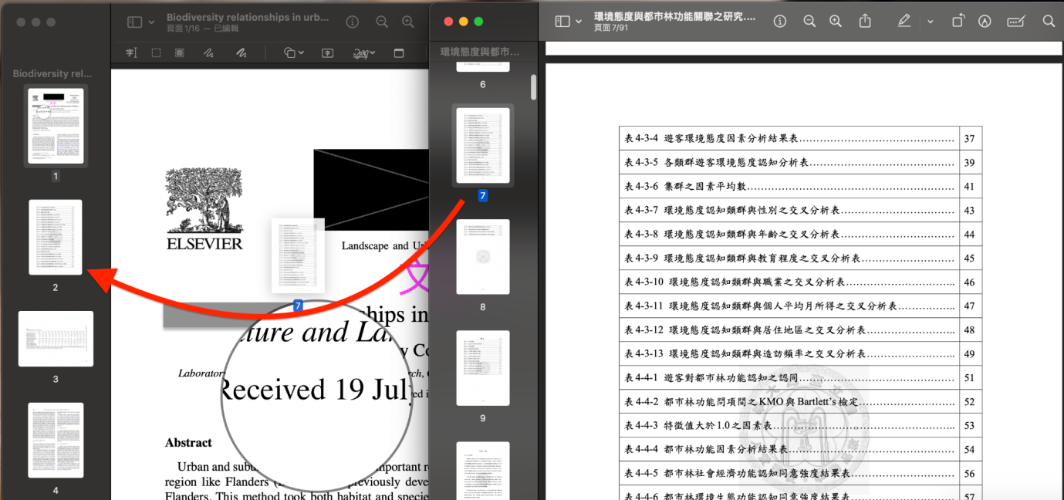The width and height of the screenshot is (1064, 500).
Task: Click the right sidebar's vertical scrollbar
Action: point(533,87)
